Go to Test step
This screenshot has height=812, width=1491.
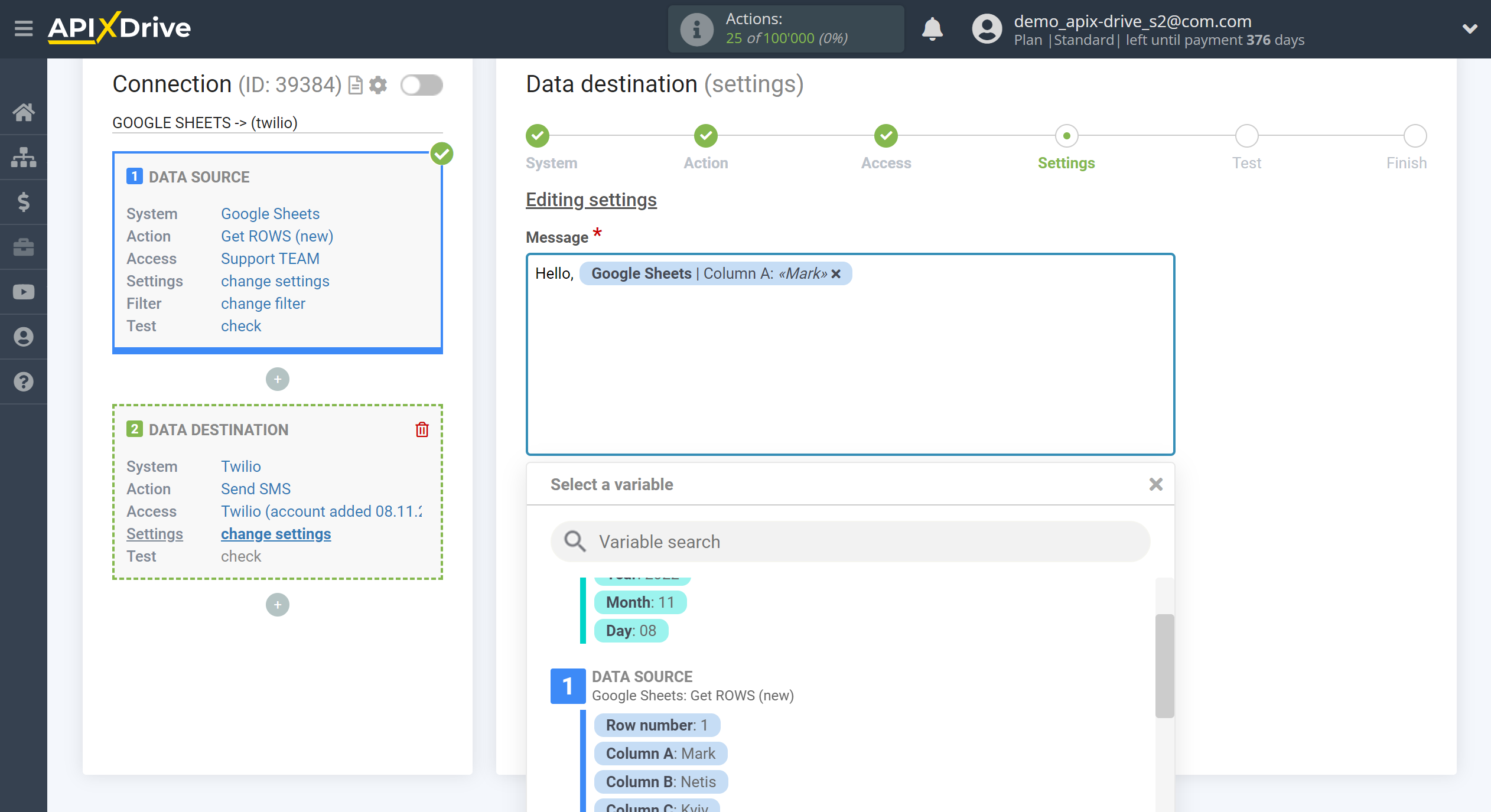tap(1247, 136)
